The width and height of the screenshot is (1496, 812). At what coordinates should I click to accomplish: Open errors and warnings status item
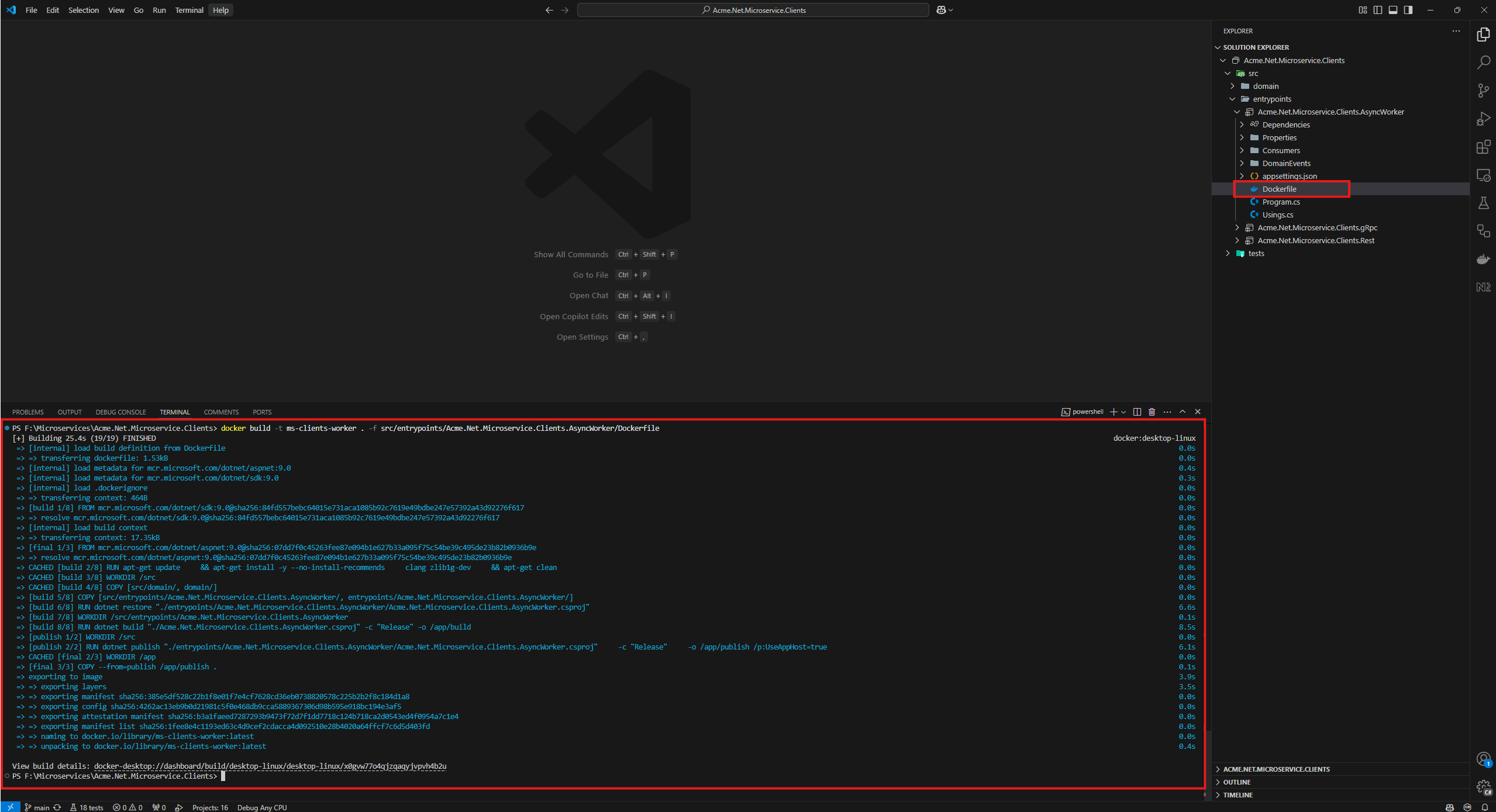click(127, 807)
